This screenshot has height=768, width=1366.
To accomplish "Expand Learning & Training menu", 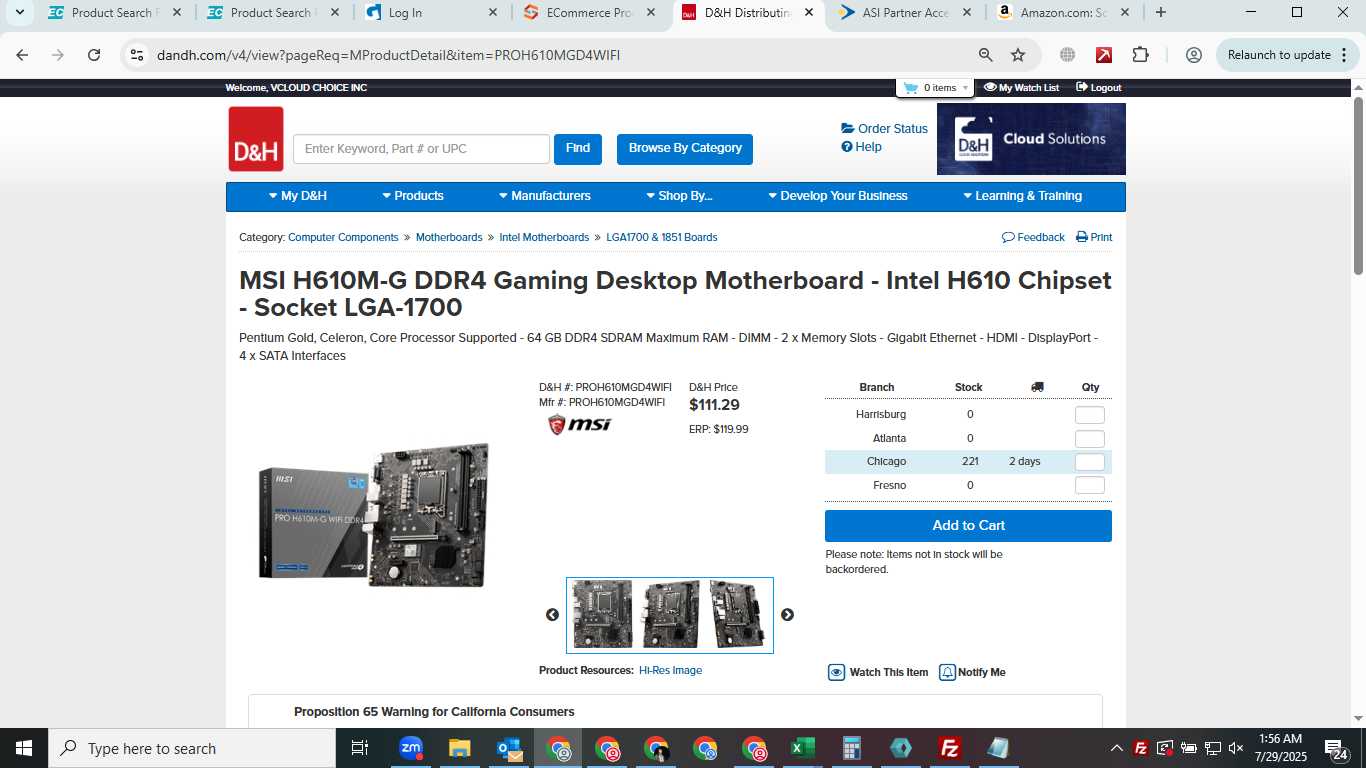I will point(1022,196).
